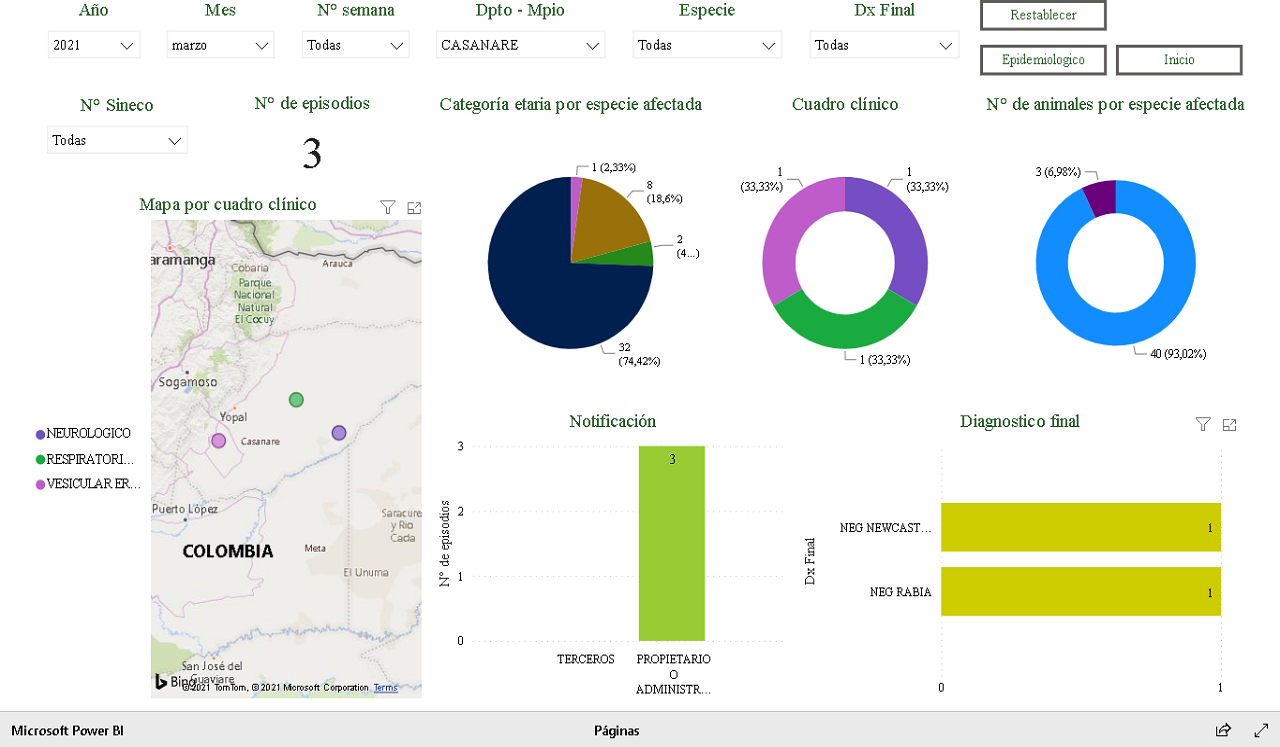This screenshot has height=747, width=1280.
Task: Open the Páginas navigation menu
Action: tap(616, 730)
